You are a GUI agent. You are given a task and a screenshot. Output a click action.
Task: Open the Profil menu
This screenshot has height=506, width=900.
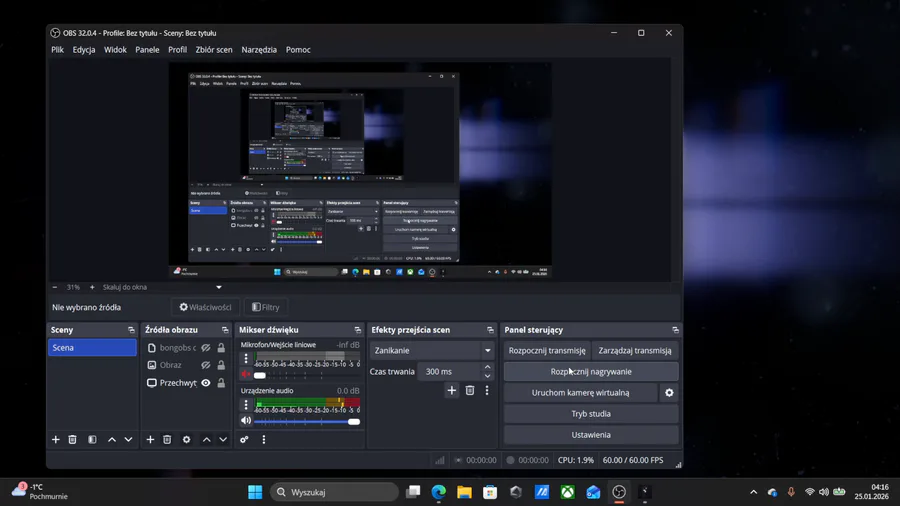point(177,50)
